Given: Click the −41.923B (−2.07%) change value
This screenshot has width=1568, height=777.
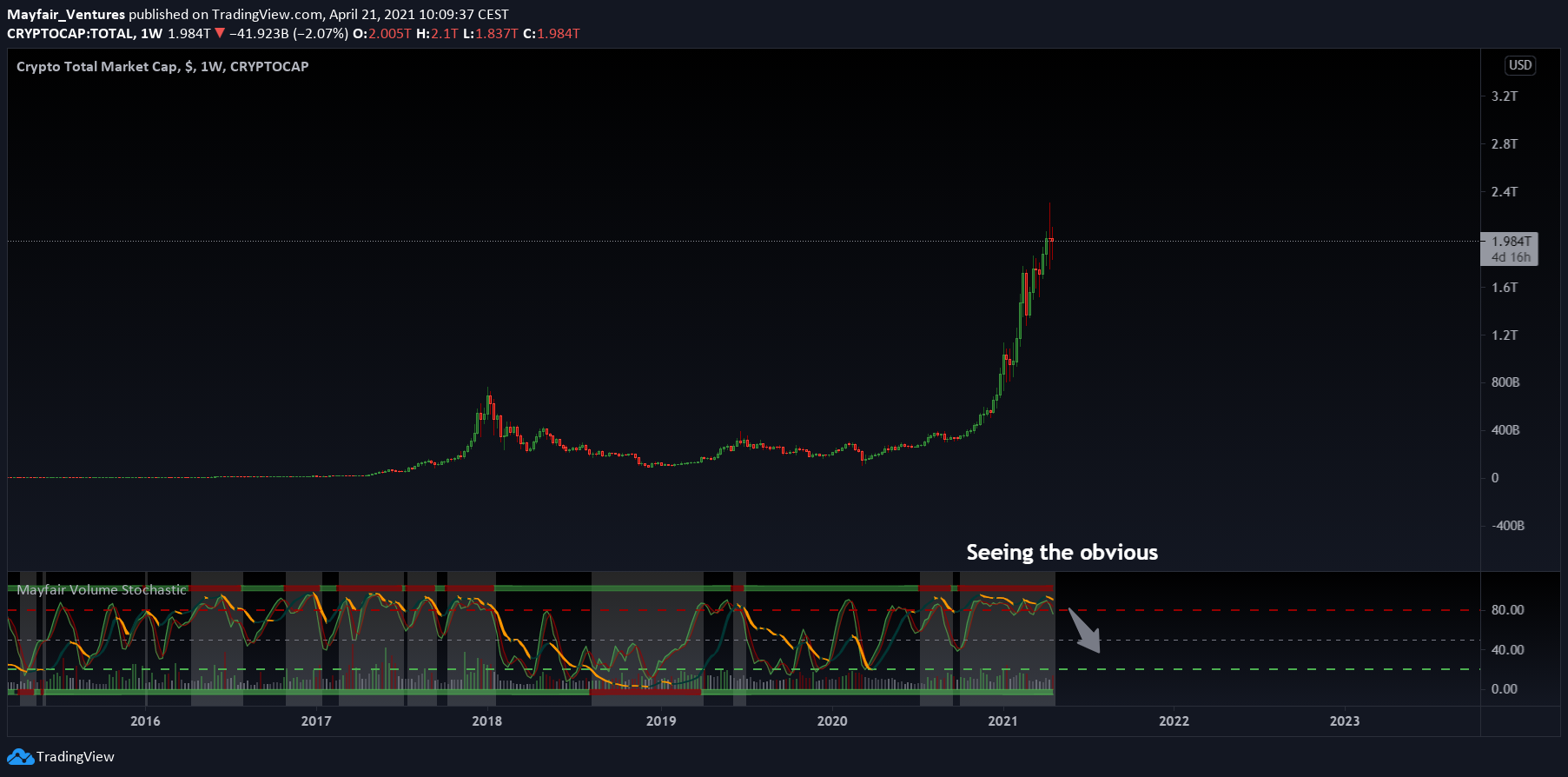Looking at the screenshot, I should pos(289,34).
